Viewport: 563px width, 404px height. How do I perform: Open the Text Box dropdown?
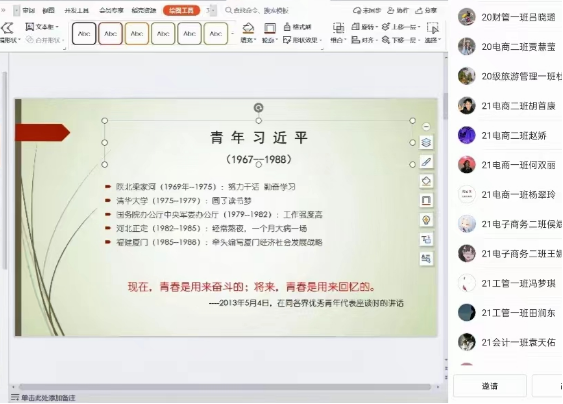pos(42,27)
